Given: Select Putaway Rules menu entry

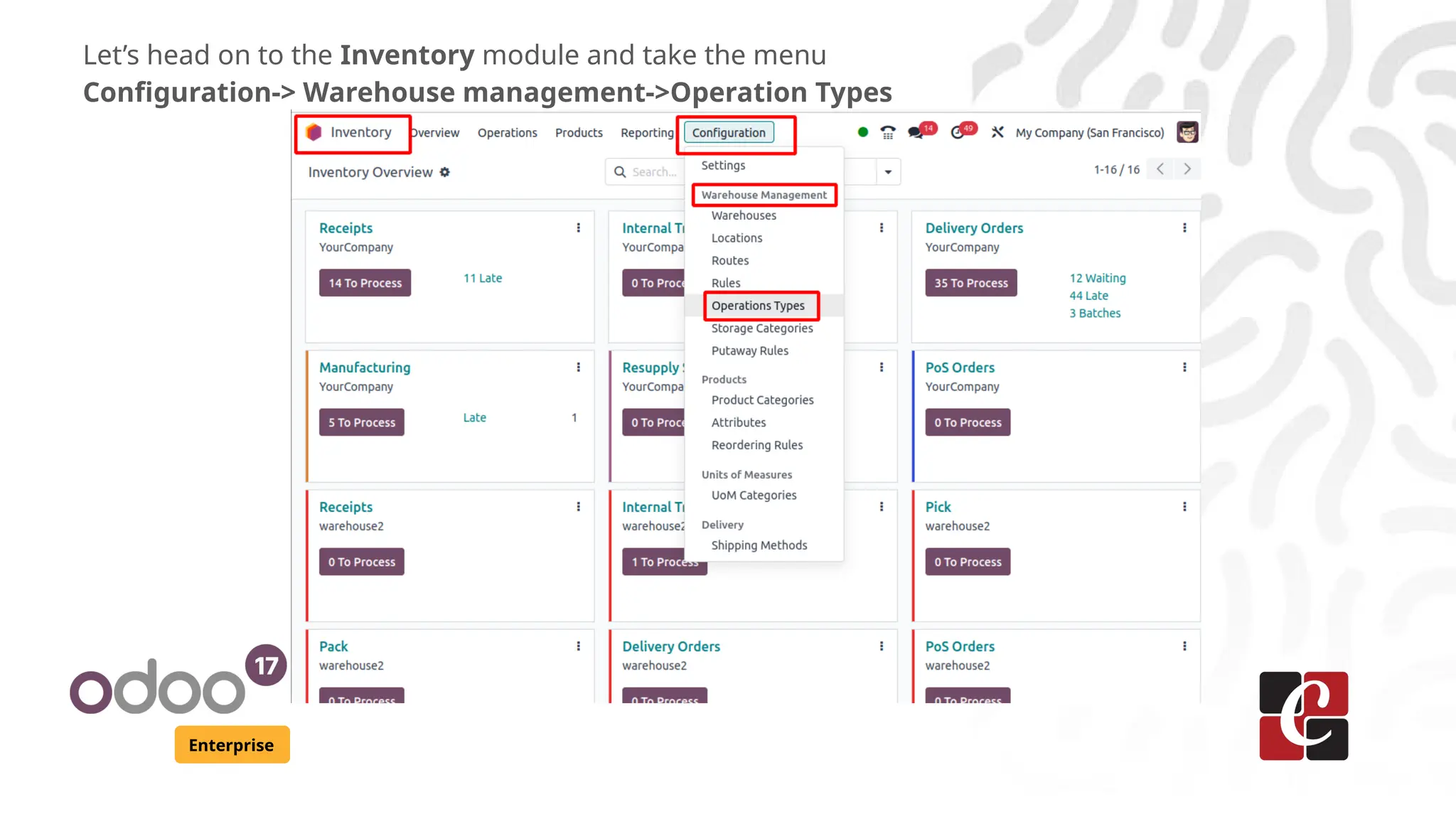Looking at the screenshot, I should (750, 350).
